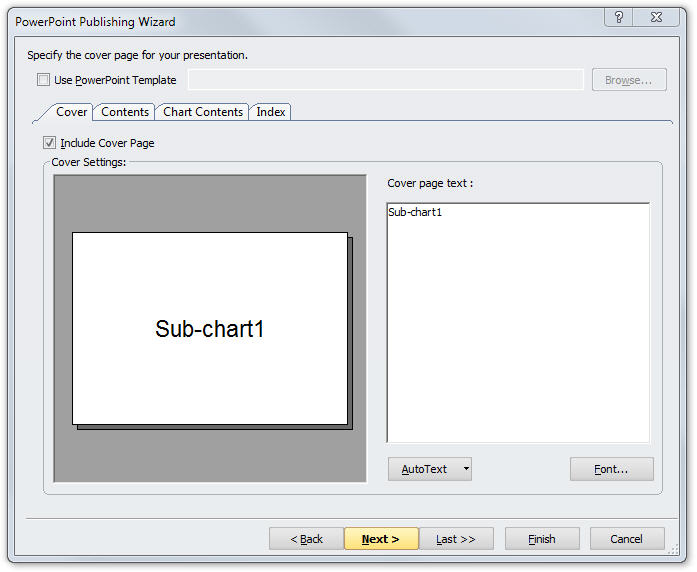Click inside the Cover page text box

click(x=518, y=322)
